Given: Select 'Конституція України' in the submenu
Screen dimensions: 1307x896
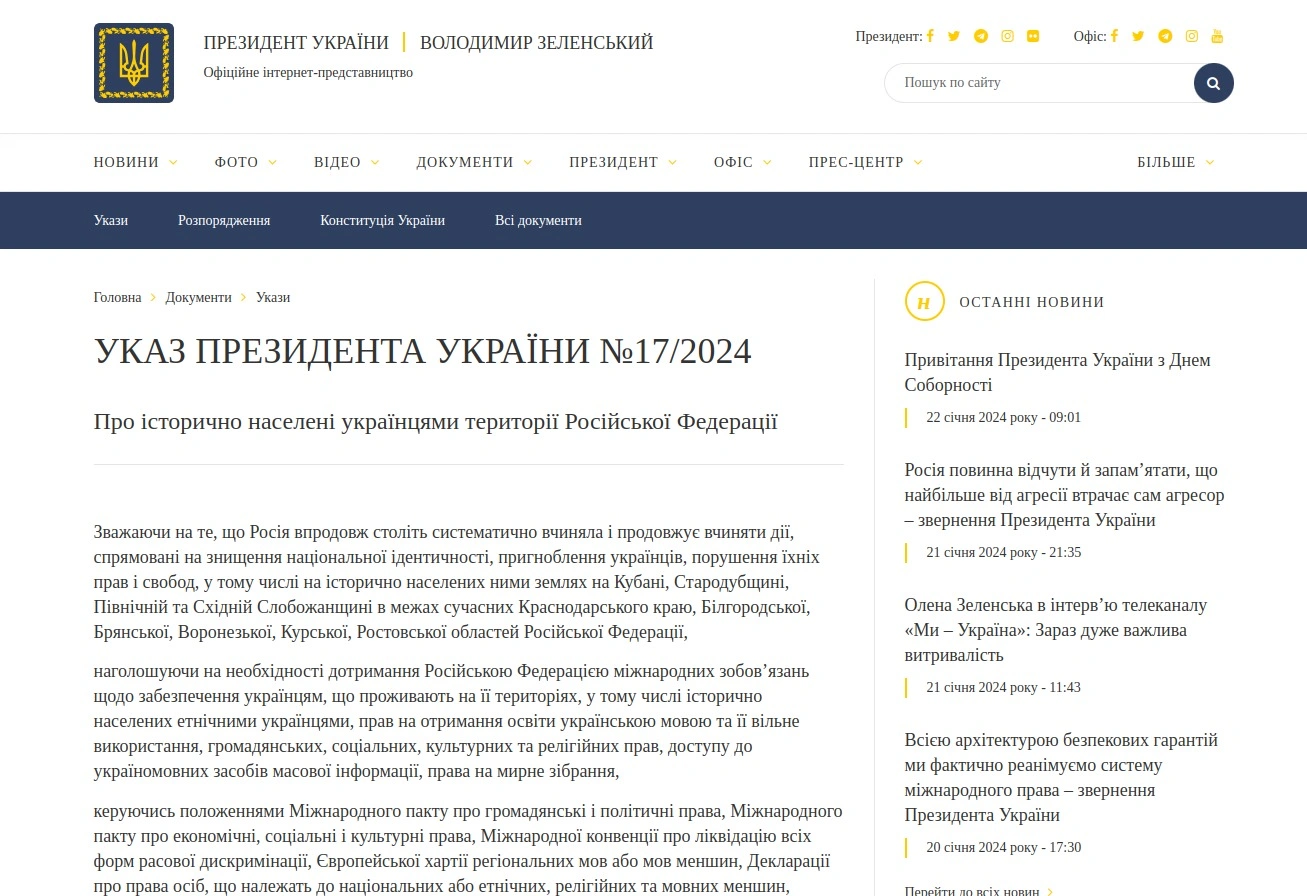Looking at the screenshot, I should (383, 220).
